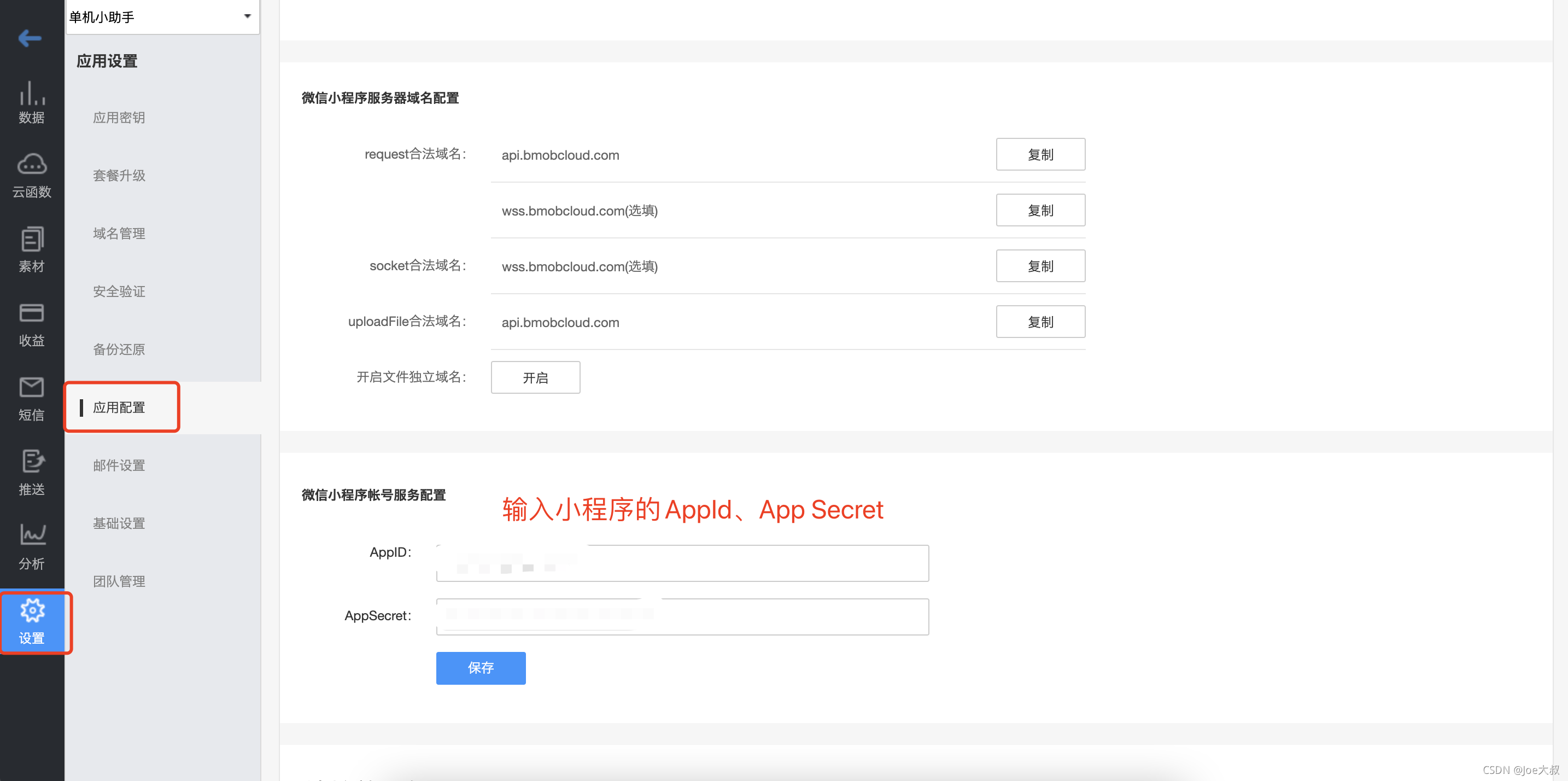1568x781 pixels.
Task: Copy the socket wss.bmobcloud.com domain
Action: click(x=1040, y=266)
